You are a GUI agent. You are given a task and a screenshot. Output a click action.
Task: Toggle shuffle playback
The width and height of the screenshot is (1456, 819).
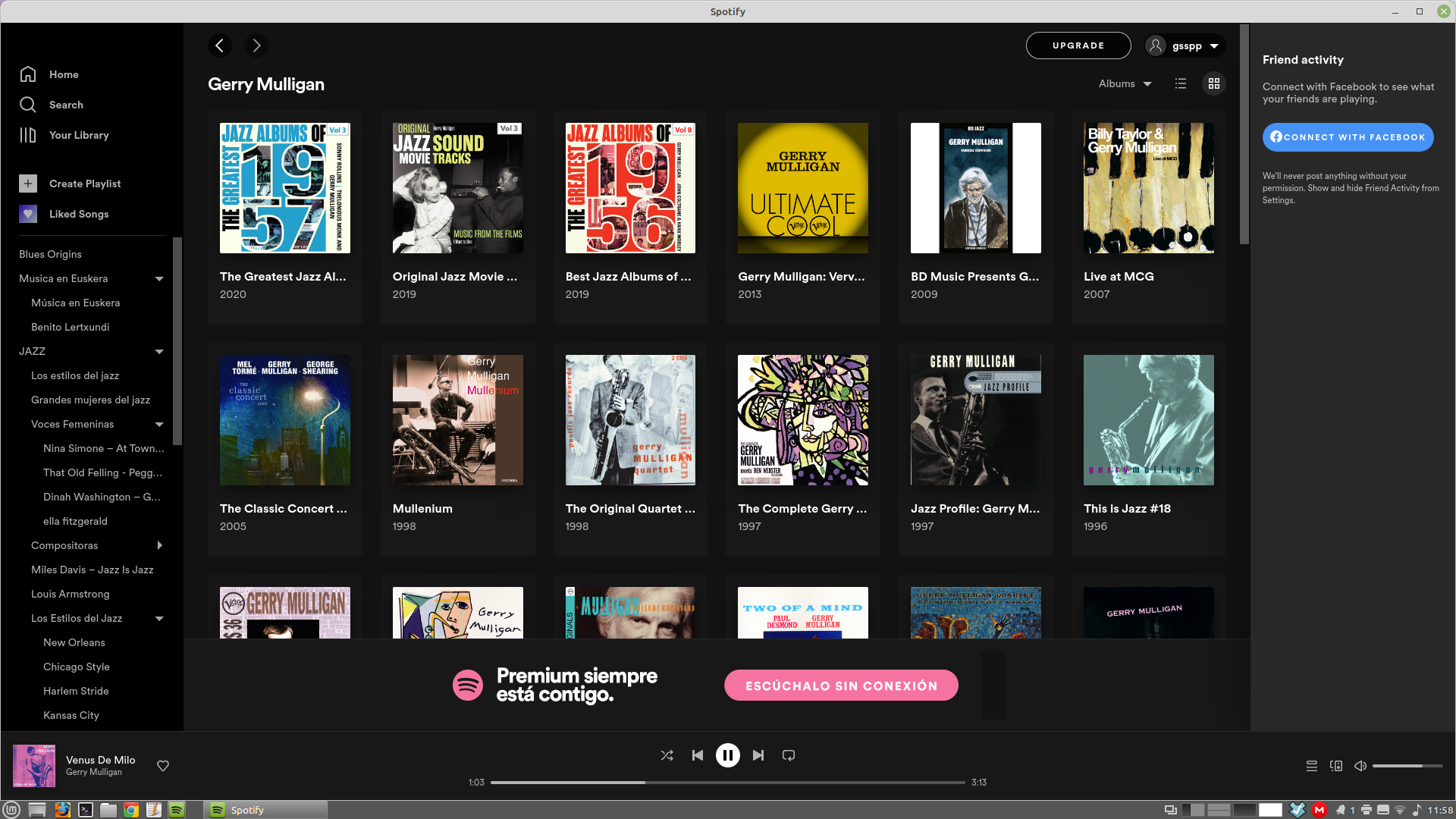[667, 755]
